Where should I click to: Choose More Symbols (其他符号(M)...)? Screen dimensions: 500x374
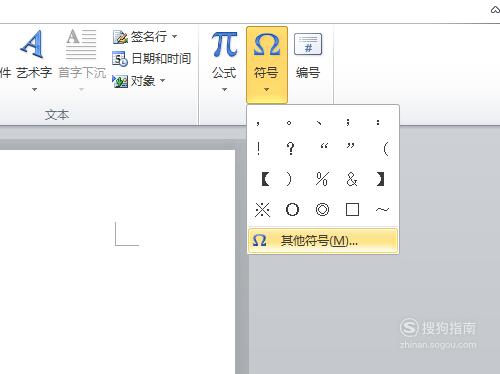pos(323,240)
